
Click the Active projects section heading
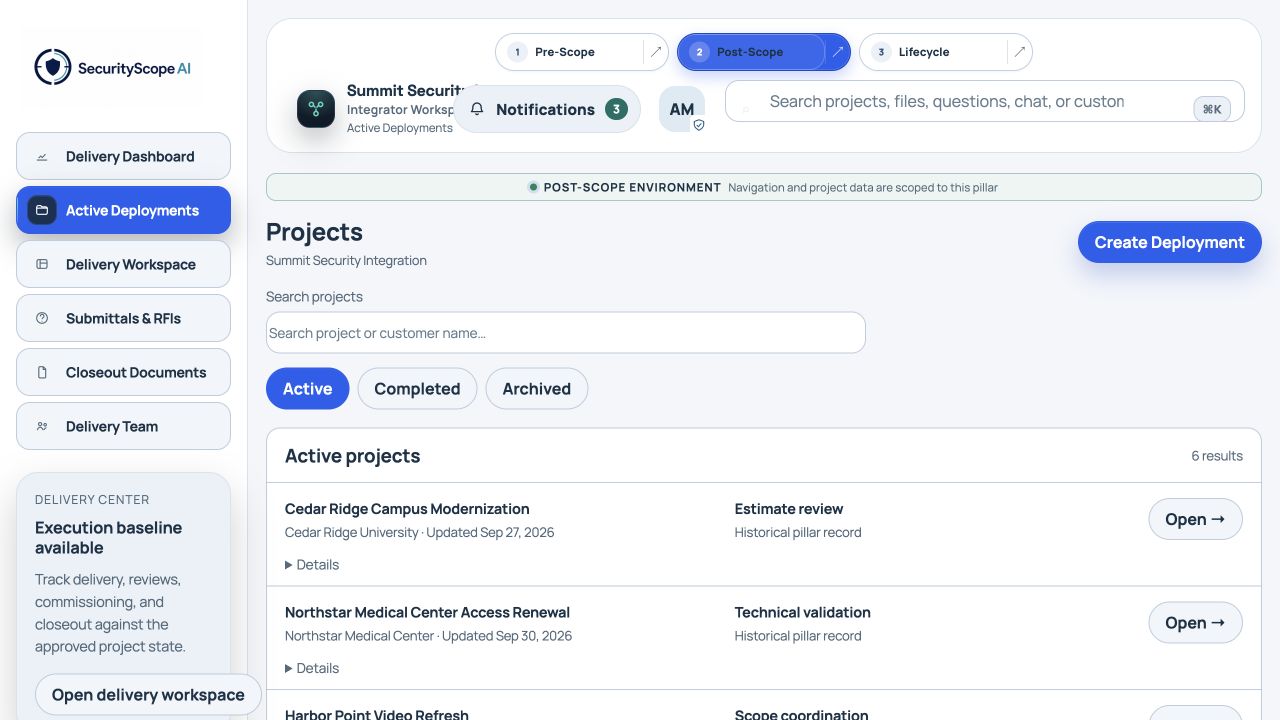(x=353, y=456)
